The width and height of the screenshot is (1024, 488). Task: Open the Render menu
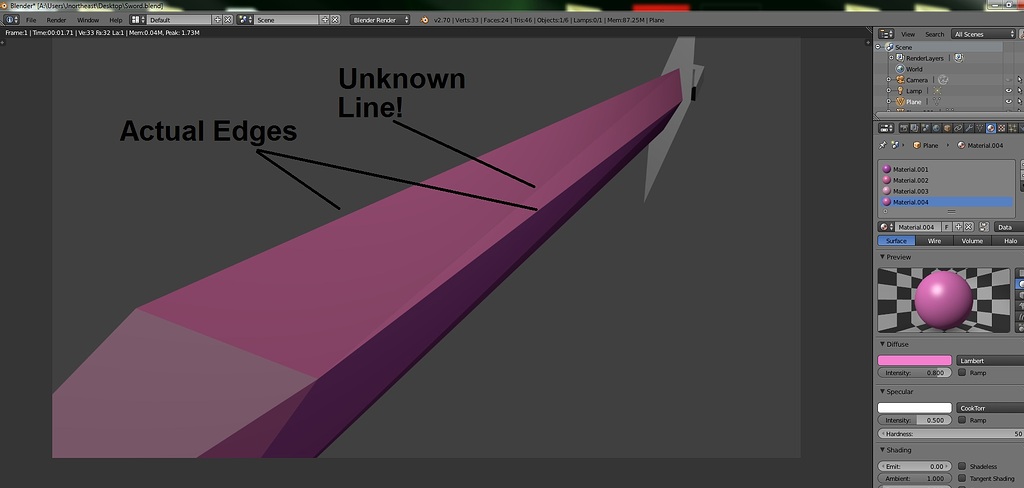pyautogui.click(x=56, y=20)
